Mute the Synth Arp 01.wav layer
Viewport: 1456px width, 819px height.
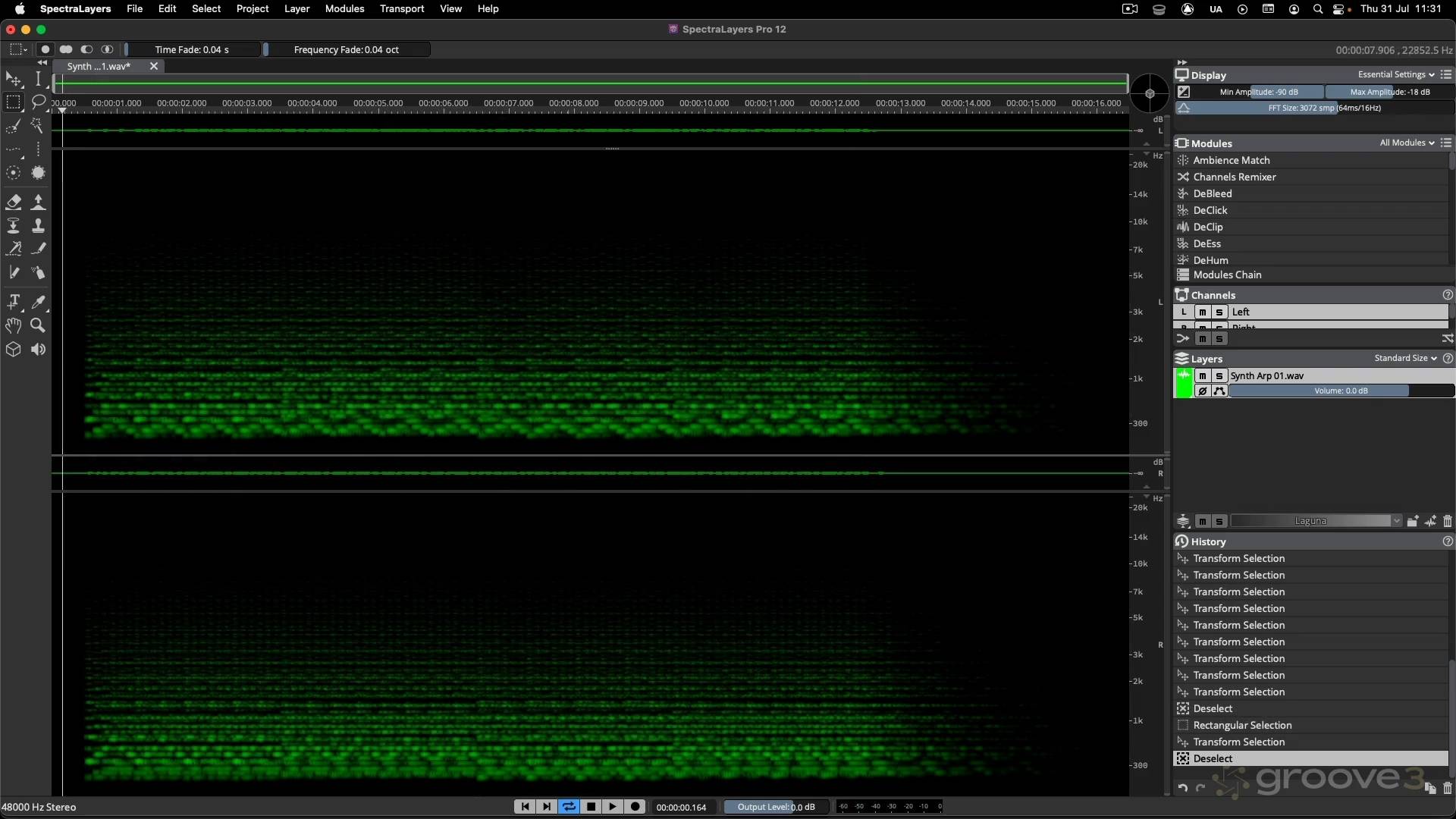click(1203, 375)
